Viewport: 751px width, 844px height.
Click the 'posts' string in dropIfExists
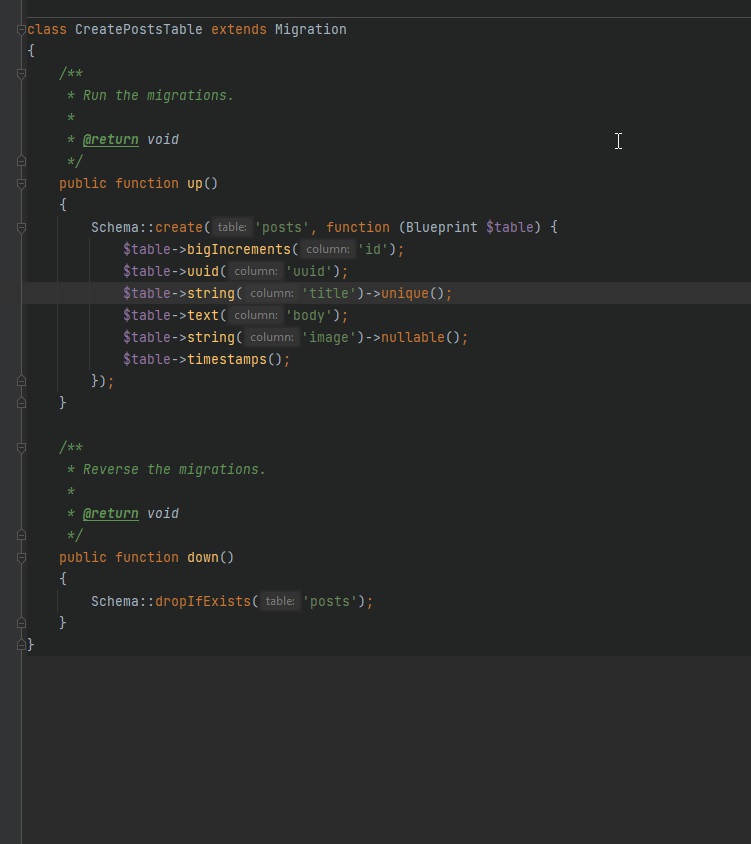[x=329, y=601]
